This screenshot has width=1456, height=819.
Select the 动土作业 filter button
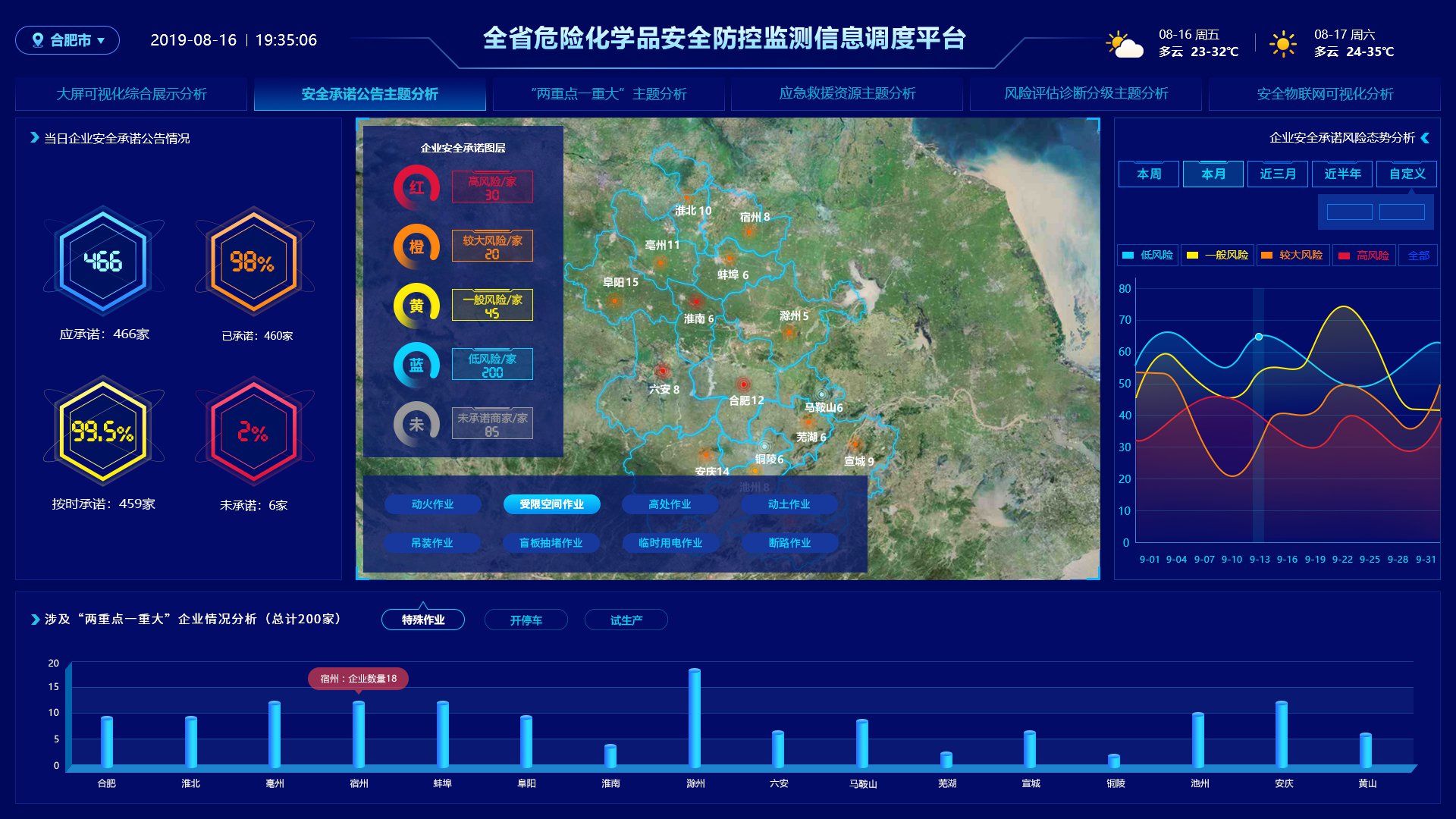[789, 504]
